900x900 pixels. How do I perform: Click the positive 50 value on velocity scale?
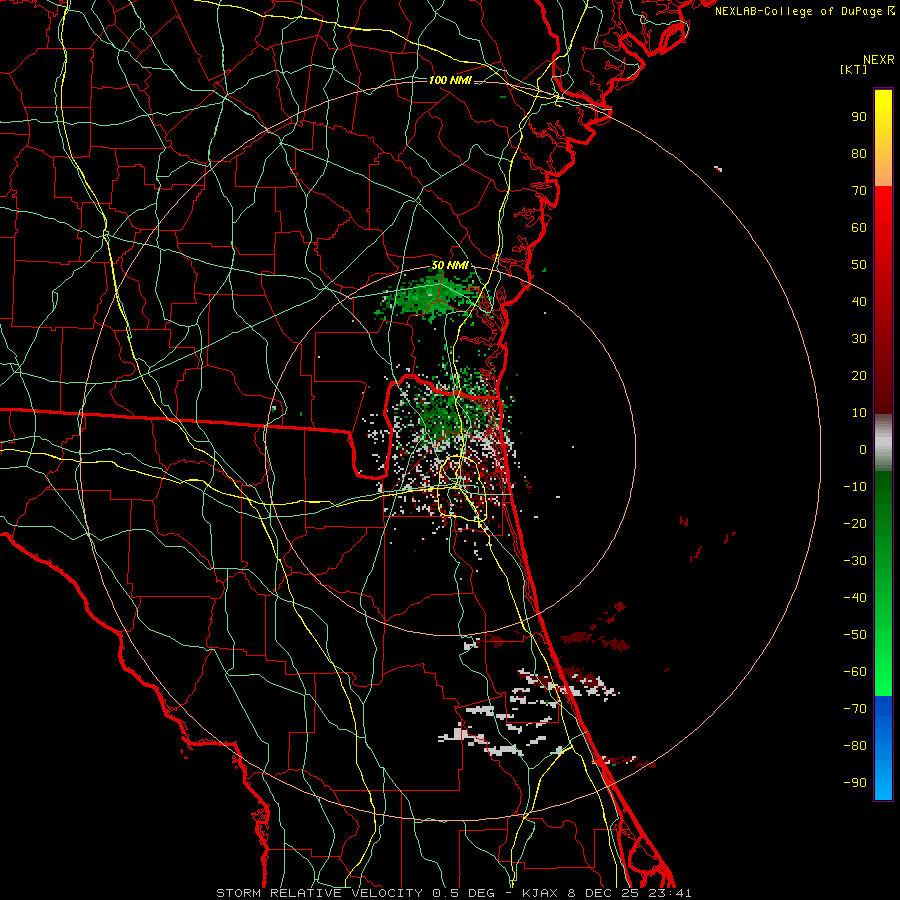point(859,265)
